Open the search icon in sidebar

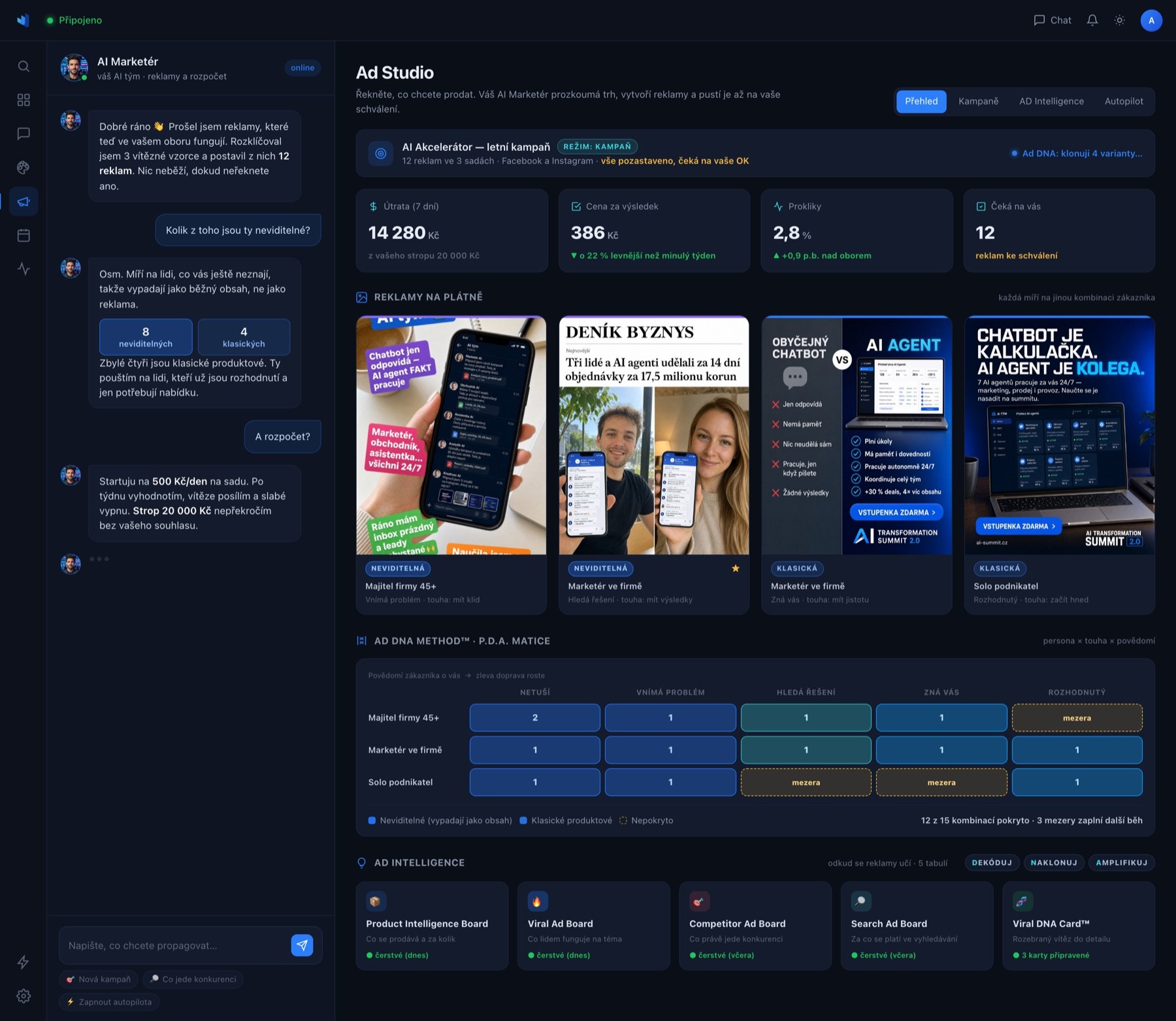coord(24,66)
